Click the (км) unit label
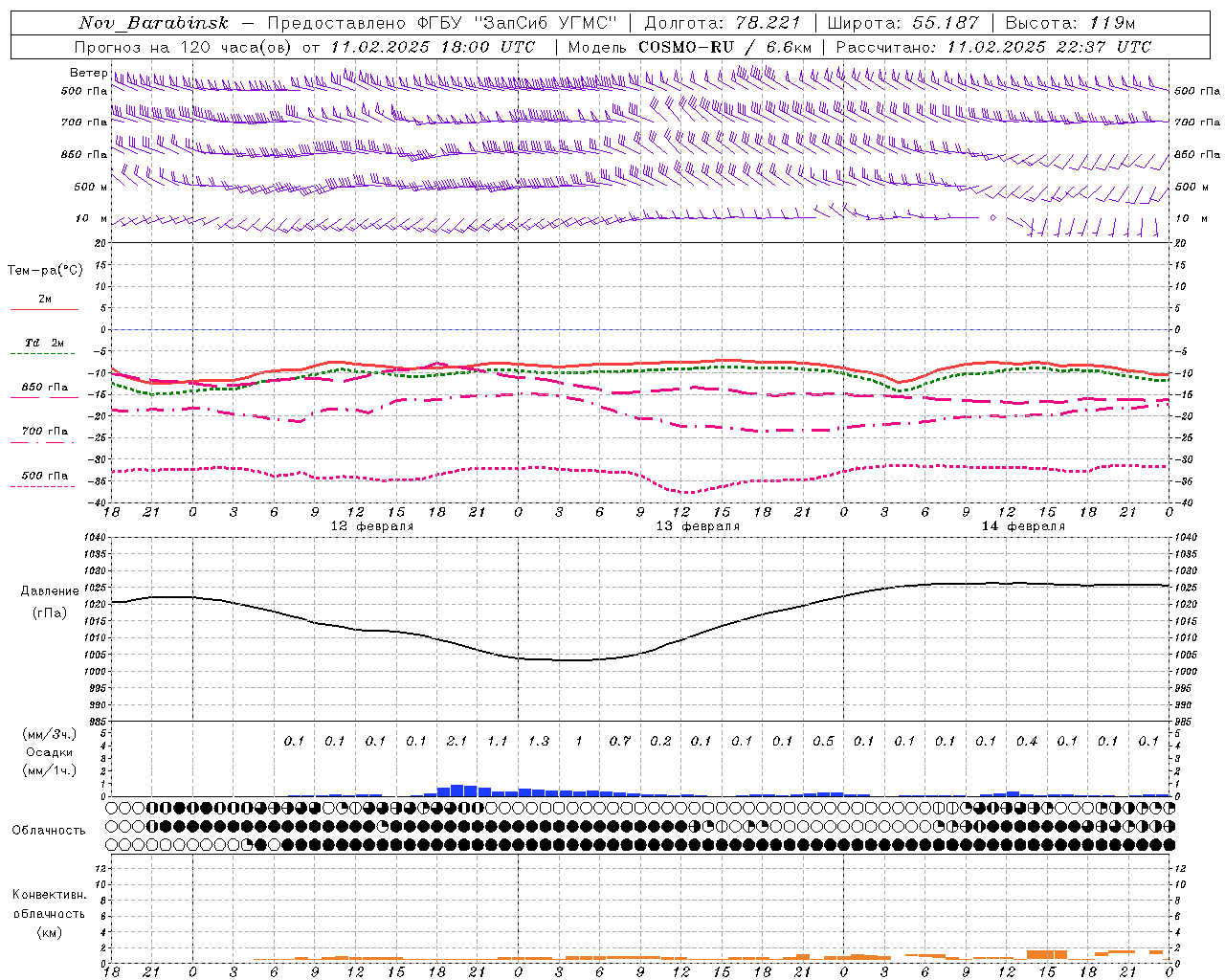 tap(50, 932)
